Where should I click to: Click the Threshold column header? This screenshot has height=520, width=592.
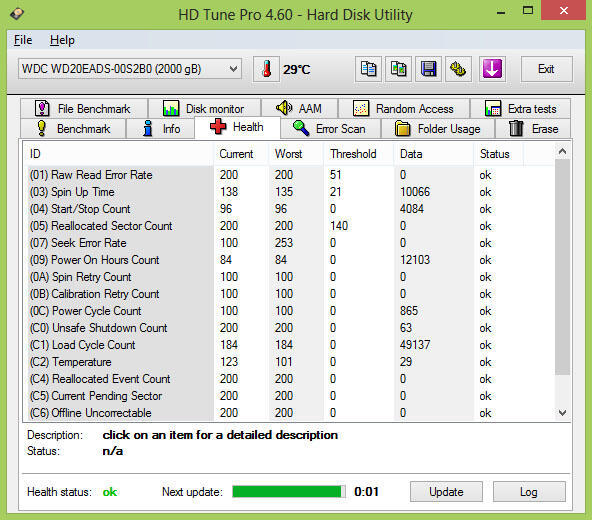click(359, 154)
